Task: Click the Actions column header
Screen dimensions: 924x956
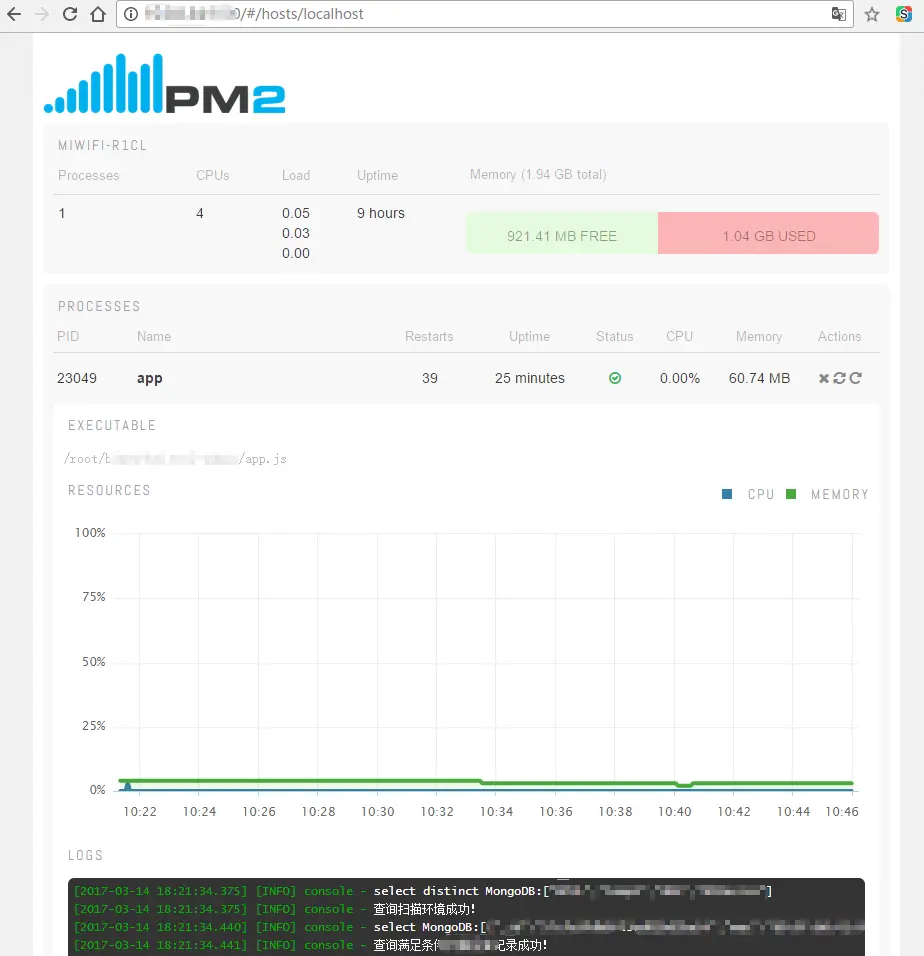Action: [839, 337]
